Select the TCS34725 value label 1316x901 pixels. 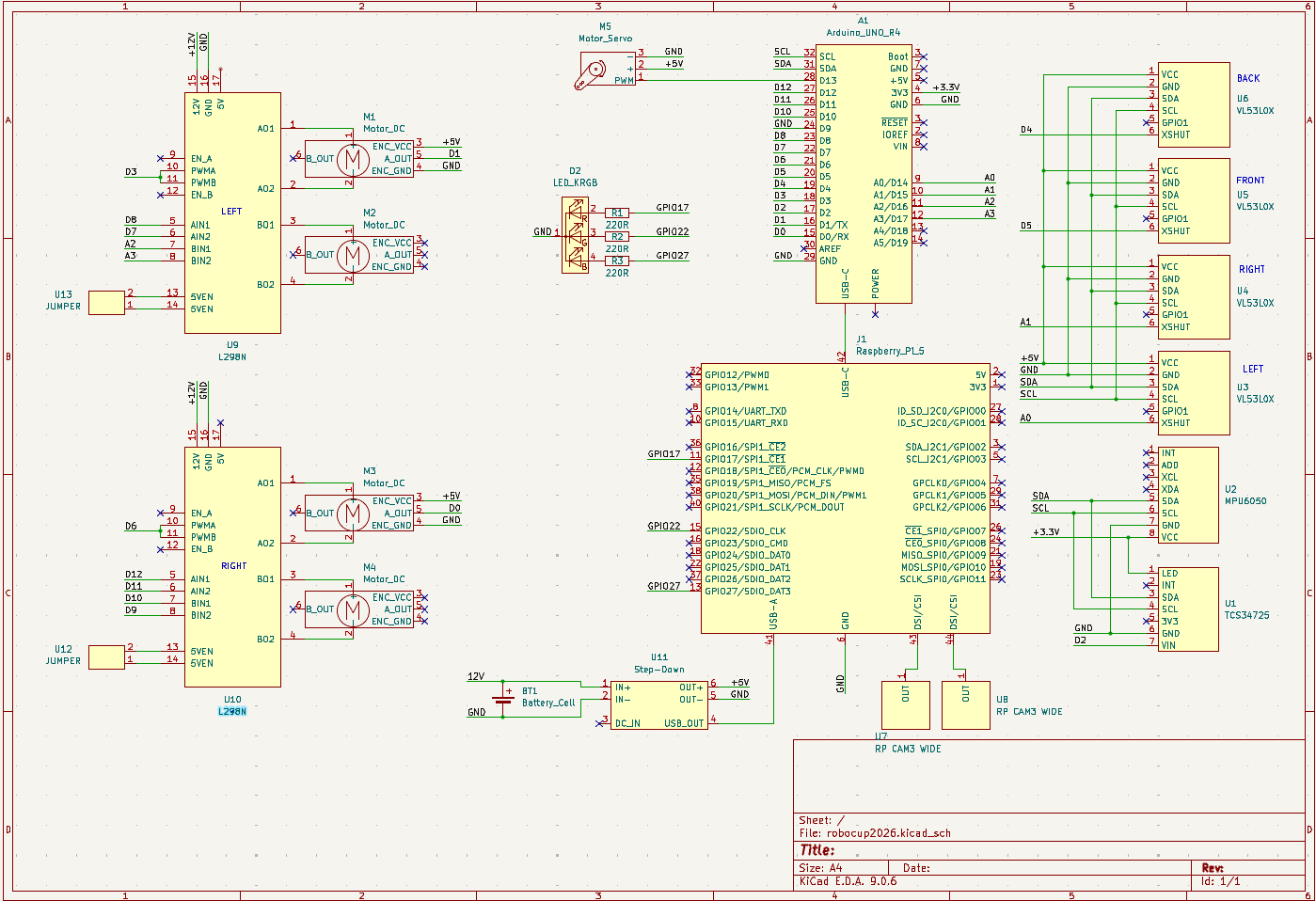1246,615
